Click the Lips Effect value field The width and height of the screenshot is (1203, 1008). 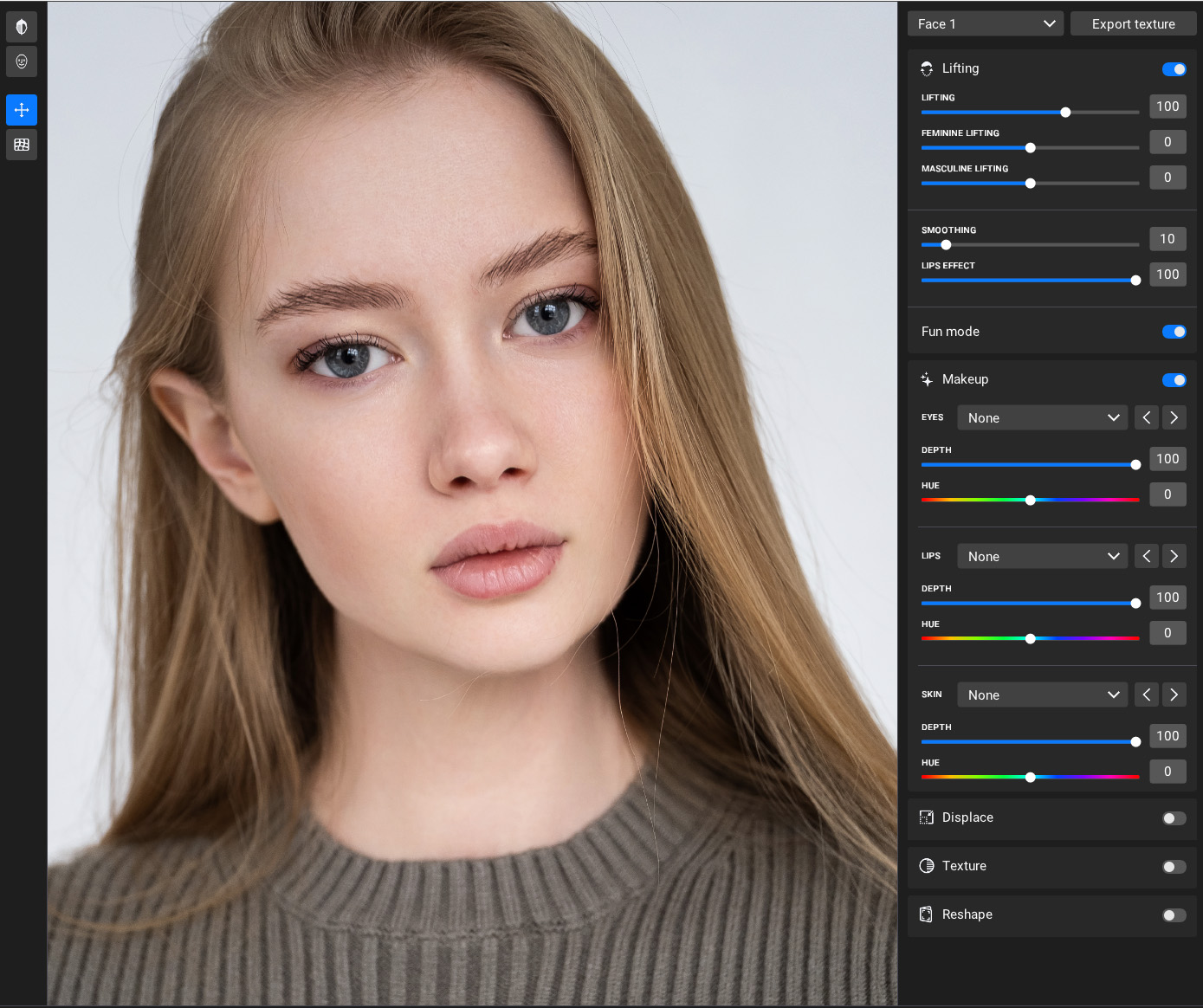click(1167, 275)
